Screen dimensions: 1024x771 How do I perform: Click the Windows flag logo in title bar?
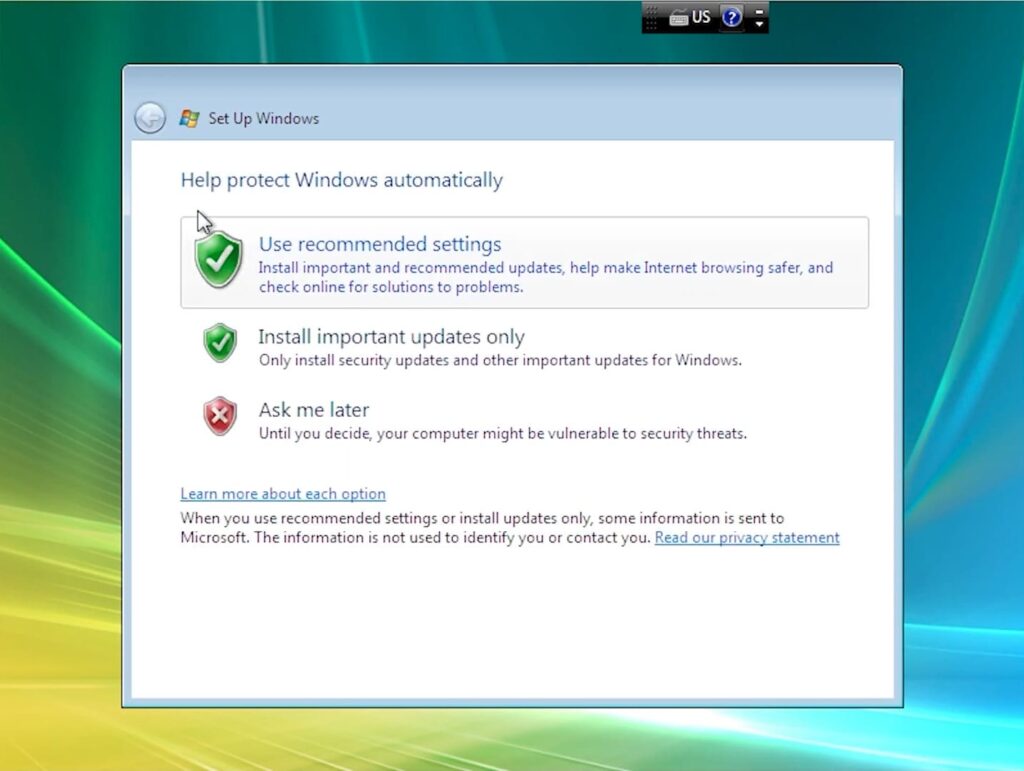point(189,118)
